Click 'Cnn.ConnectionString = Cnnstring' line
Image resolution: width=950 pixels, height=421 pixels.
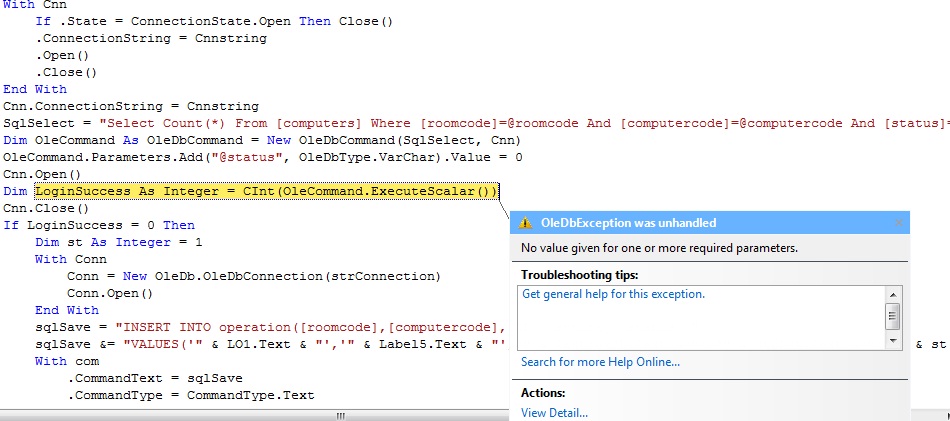pyautogui.click(x=131, y=106)
